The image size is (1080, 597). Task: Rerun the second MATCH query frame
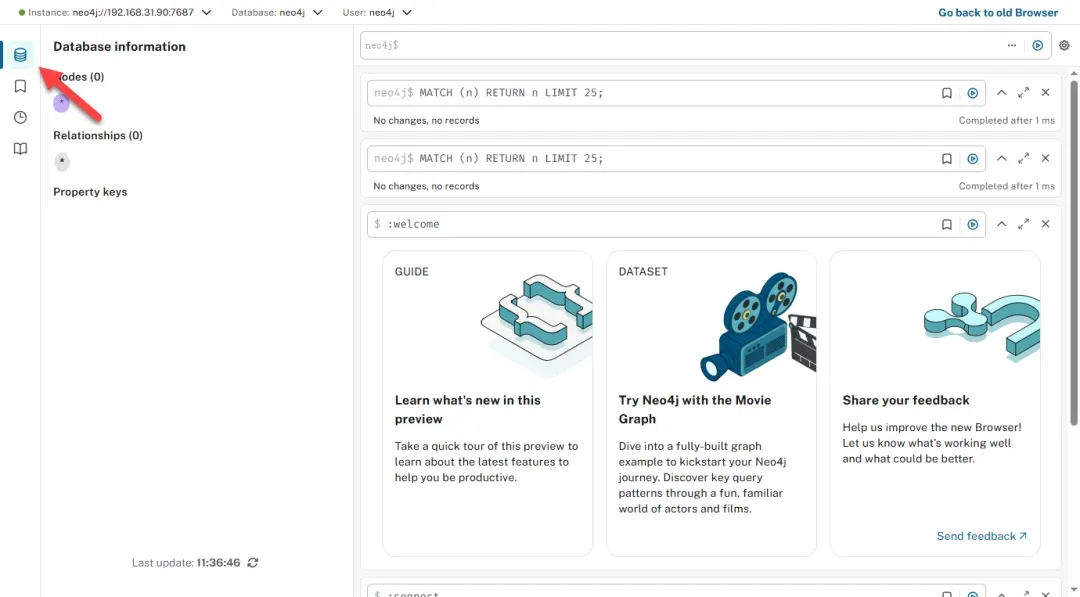click(973, 159)
